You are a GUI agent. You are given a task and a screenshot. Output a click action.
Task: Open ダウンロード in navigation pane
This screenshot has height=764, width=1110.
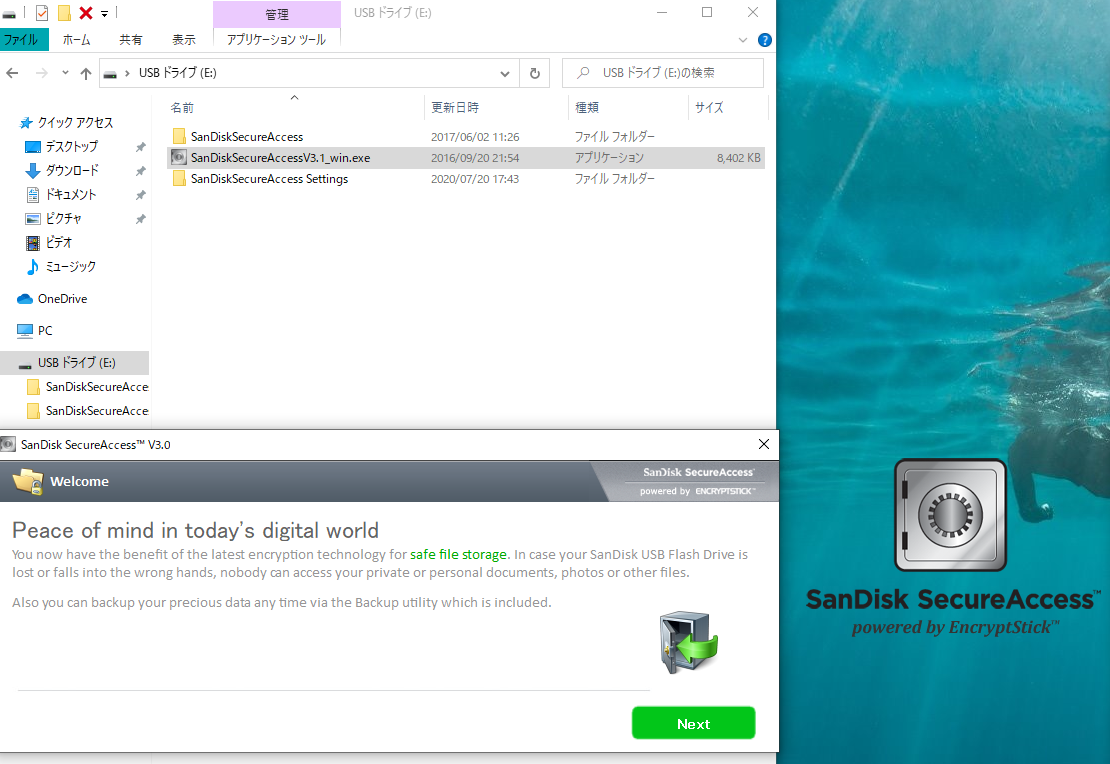[72, 171]
